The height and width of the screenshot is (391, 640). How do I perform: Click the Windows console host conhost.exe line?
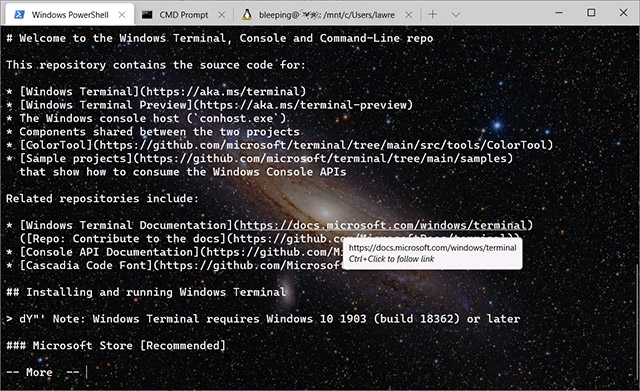pyautogui.click(x=147, y=118)
